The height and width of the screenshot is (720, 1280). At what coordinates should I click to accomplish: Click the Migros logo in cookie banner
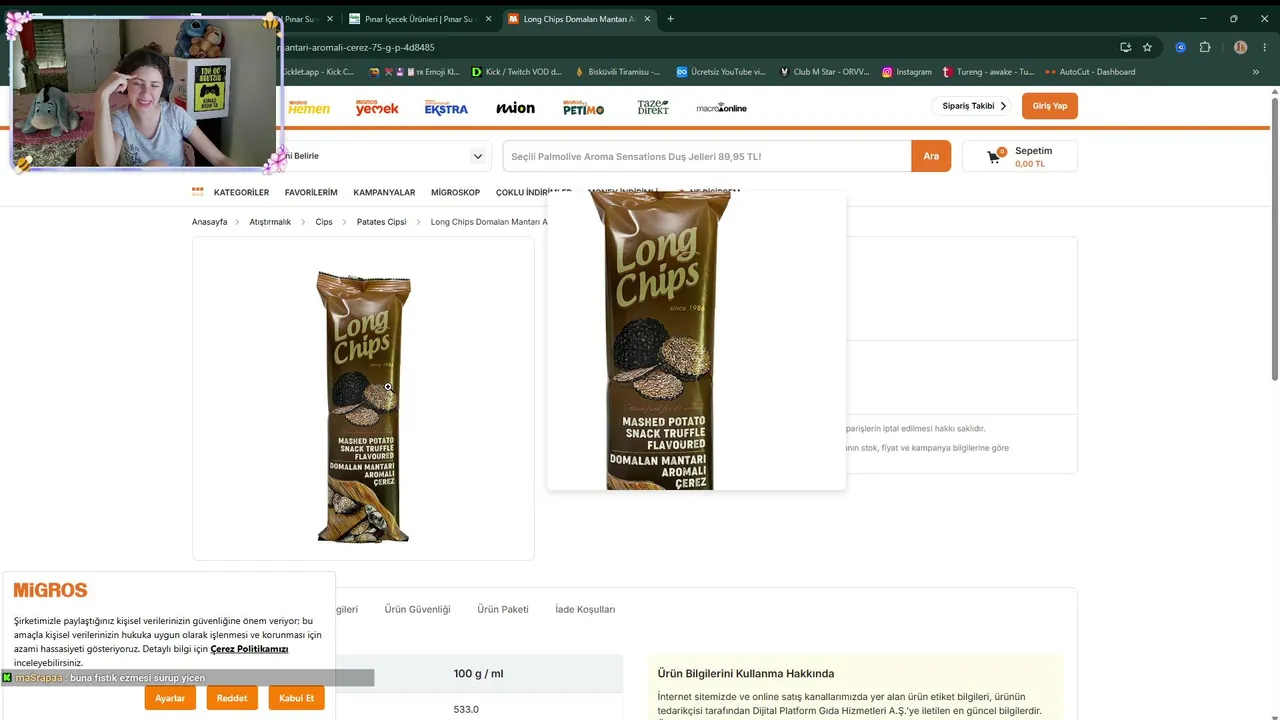[x=50, y=590]
